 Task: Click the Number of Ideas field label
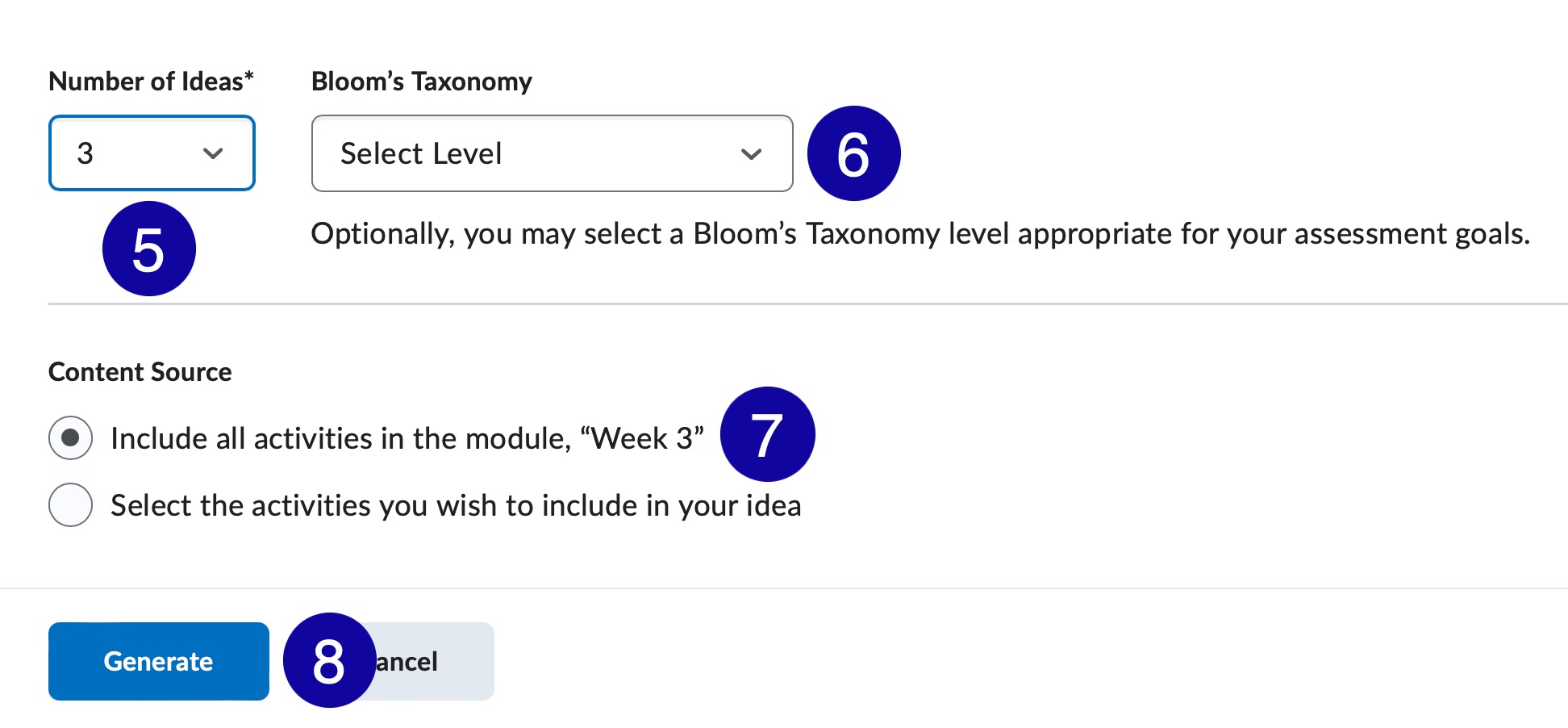pos(151,82)
